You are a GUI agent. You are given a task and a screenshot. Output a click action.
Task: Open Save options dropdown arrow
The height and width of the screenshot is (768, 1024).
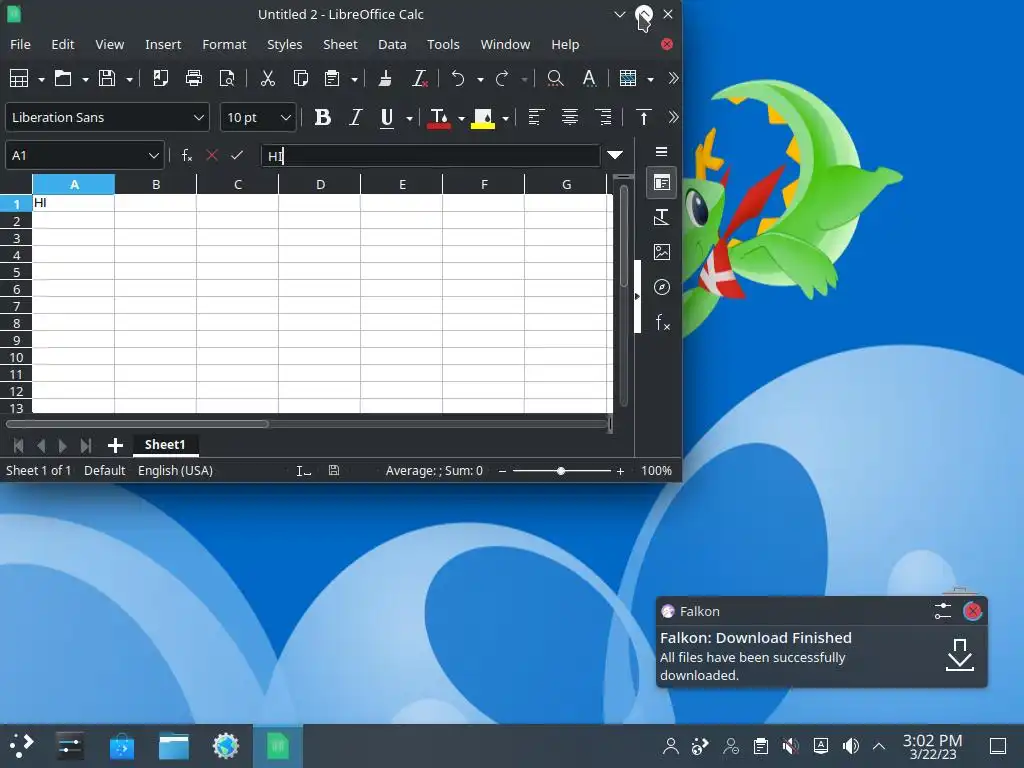pyautogui.click(x=129, y=80)
